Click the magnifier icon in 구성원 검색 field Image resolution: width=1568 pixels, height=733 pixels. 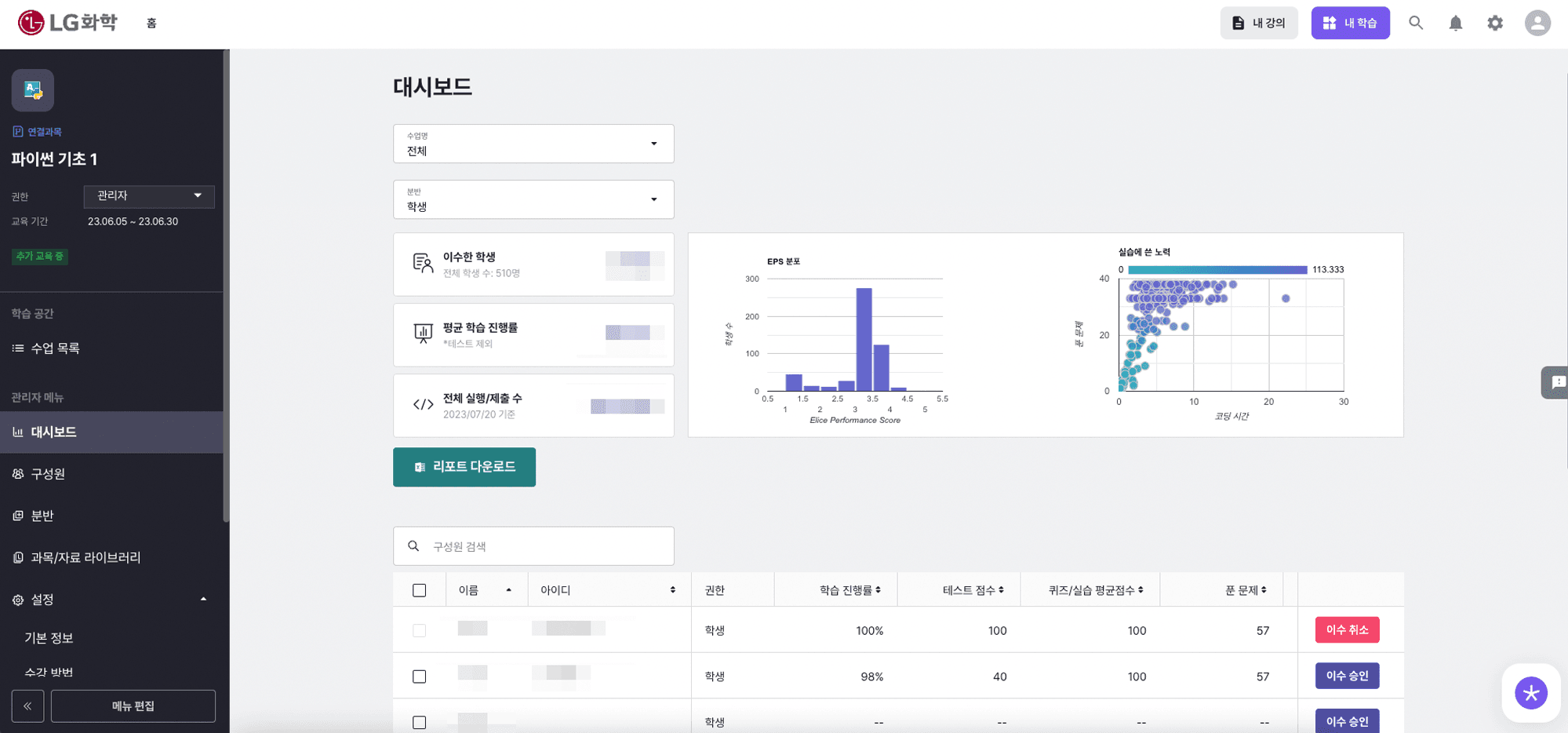pos(413,546)
